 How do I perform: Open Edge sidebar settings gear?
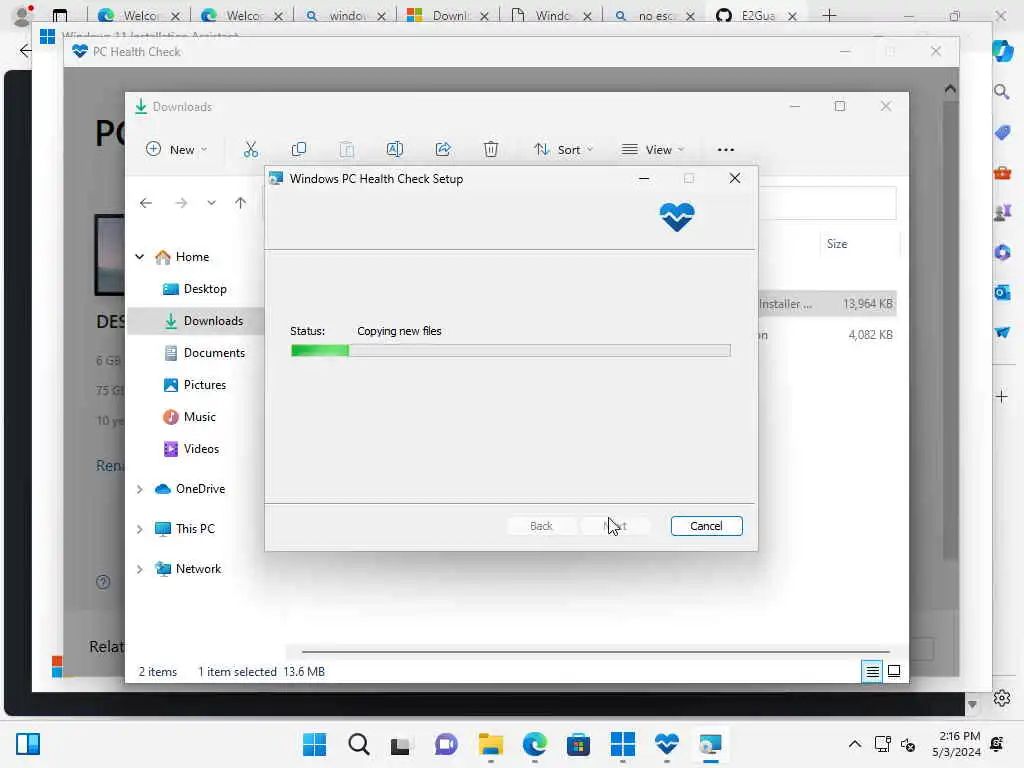tap(1002, 698)
